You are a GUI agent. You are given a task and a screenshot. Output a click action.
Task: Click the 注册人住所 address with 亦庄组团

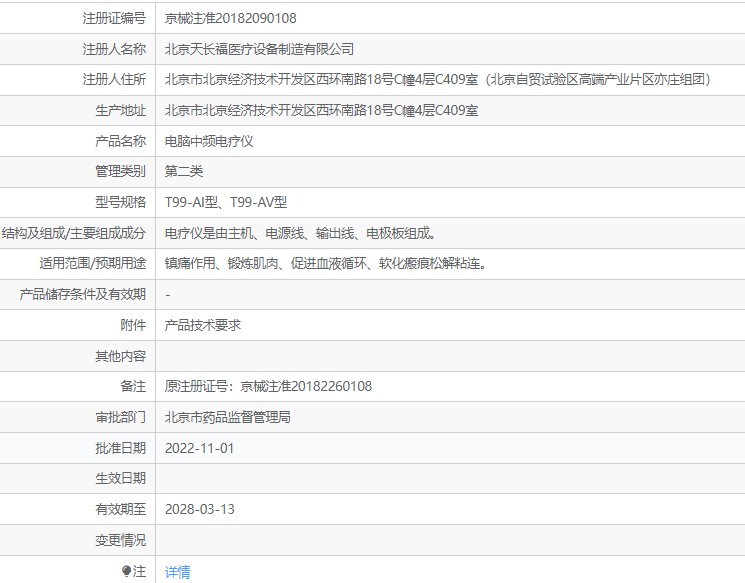tap(437, 79)
